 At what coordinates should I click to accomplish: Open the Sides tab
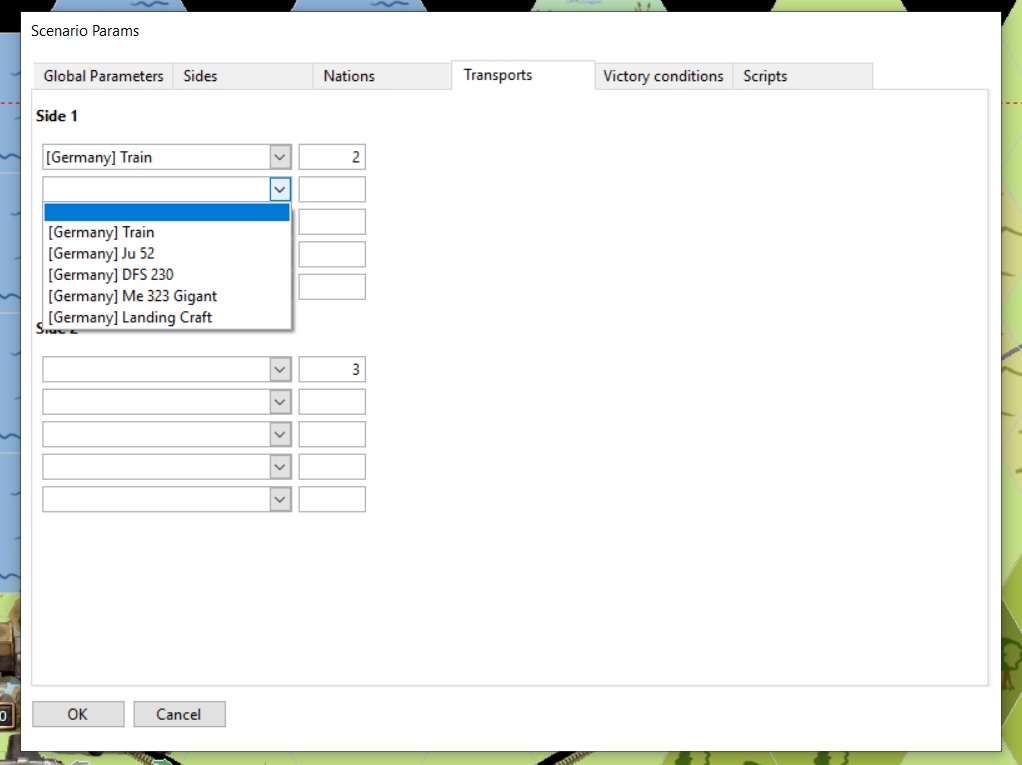click(201, 76)
